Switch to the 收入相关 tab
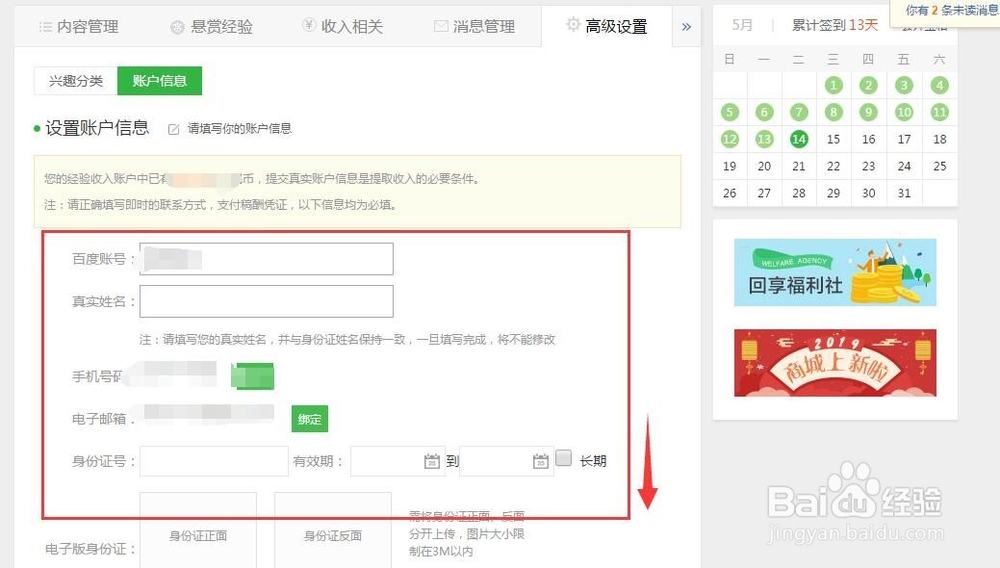This screenshot has height=568, width=1000. point(342,26)
